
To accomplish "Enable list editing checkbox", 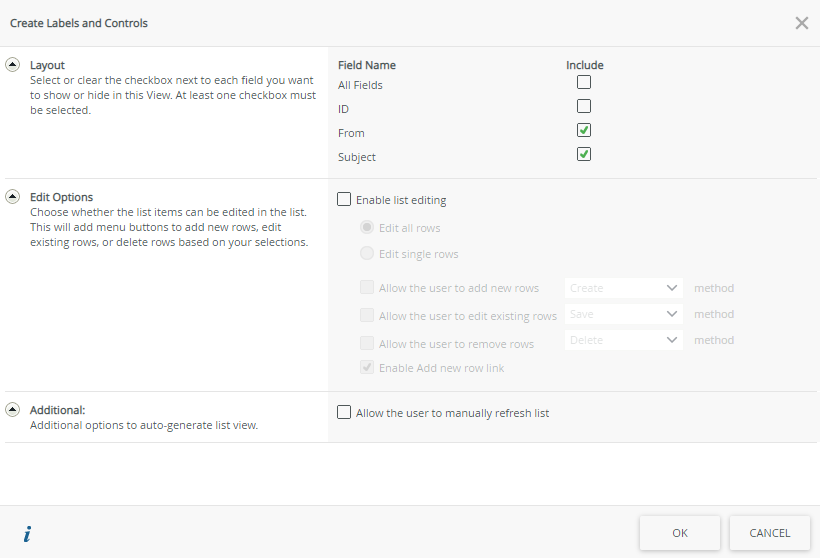I will click(x=344, y=200).
